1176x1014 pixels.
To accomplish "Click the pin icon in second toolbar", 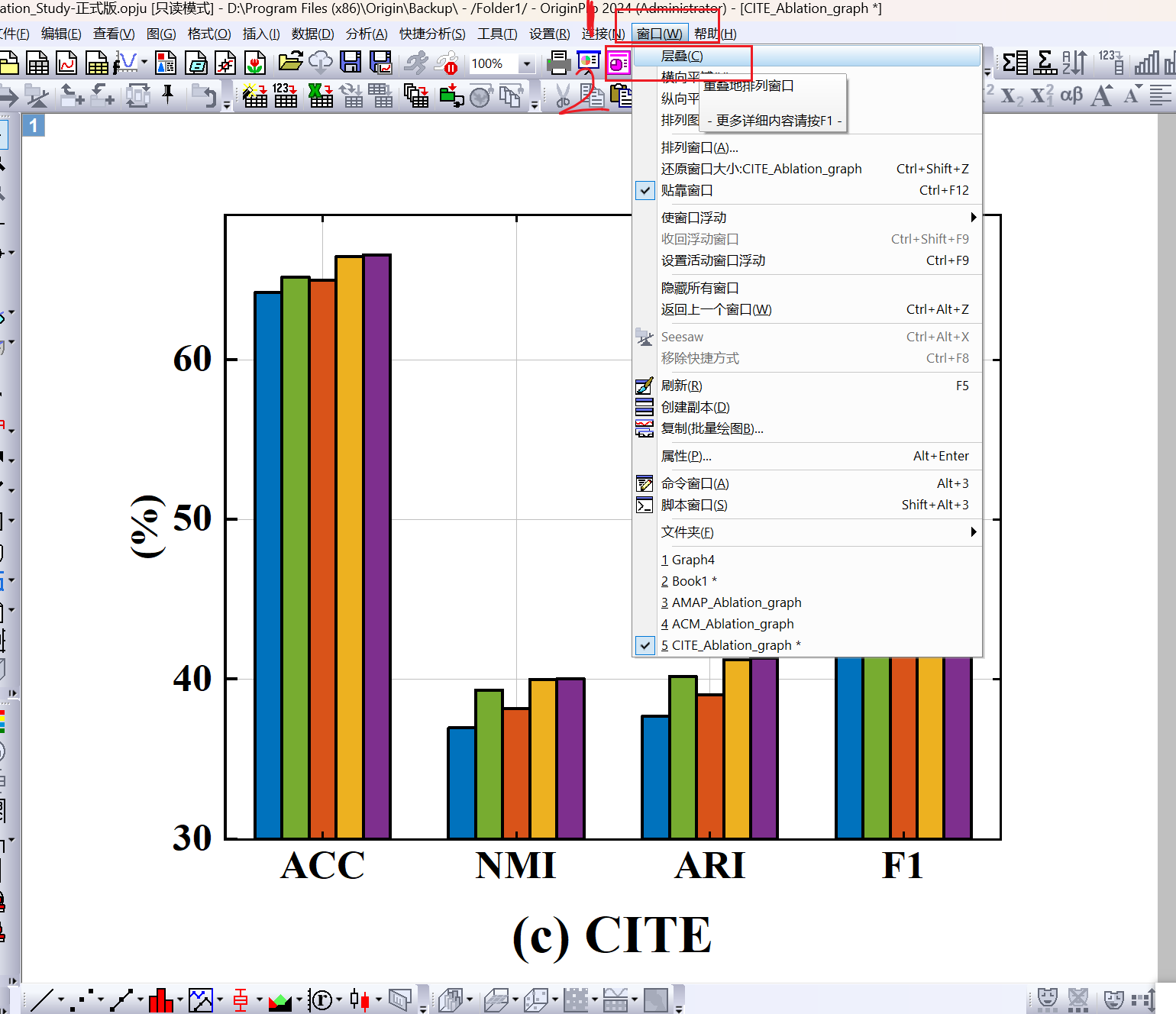I will [168, 95].
